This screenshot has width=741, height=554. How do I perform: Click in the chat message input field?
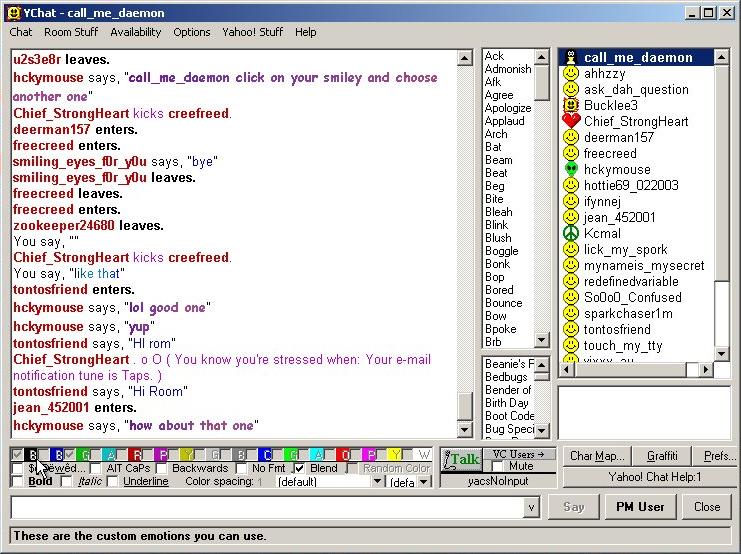pos(267,508)
